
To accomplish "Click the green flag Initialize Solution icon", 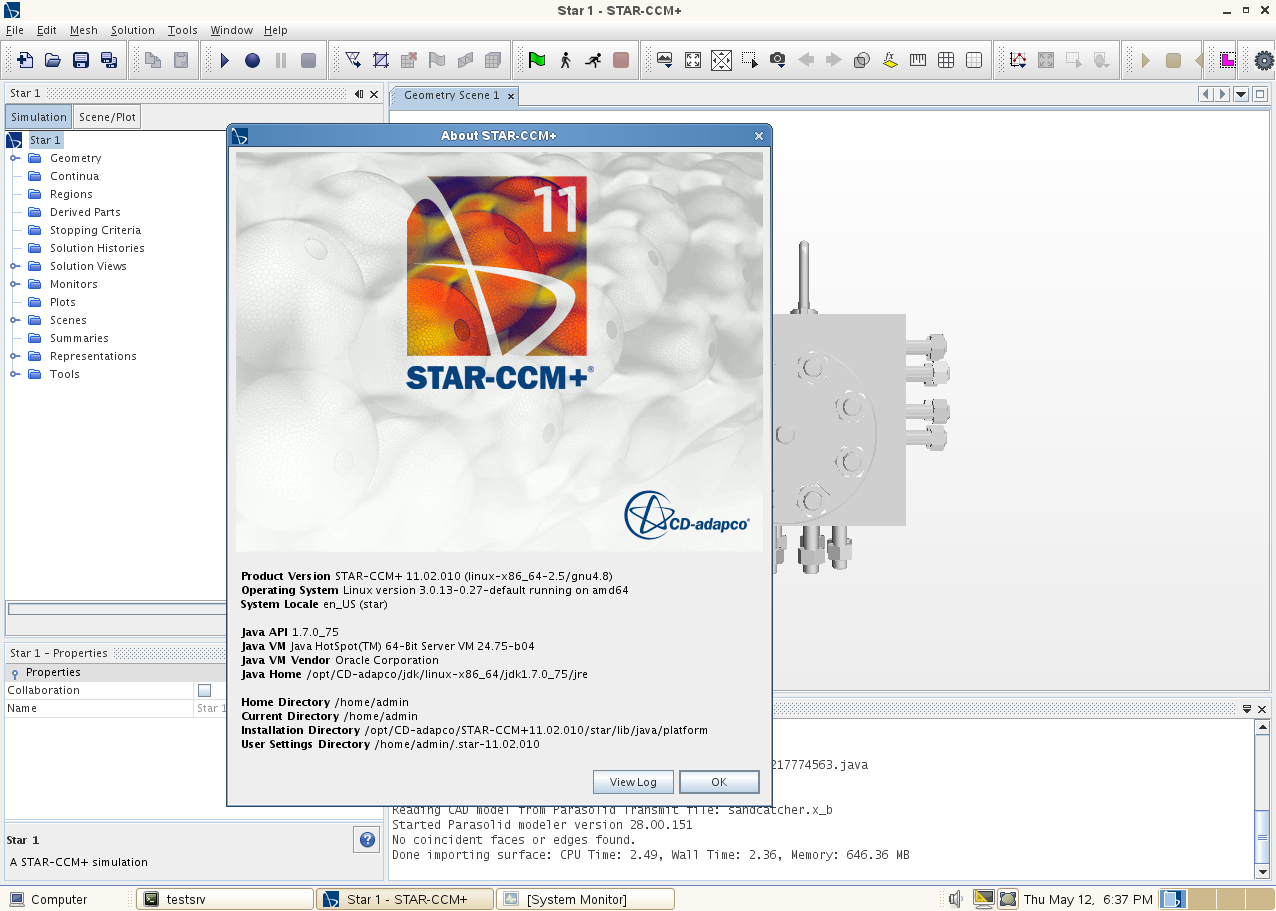I will pos(537,60).
